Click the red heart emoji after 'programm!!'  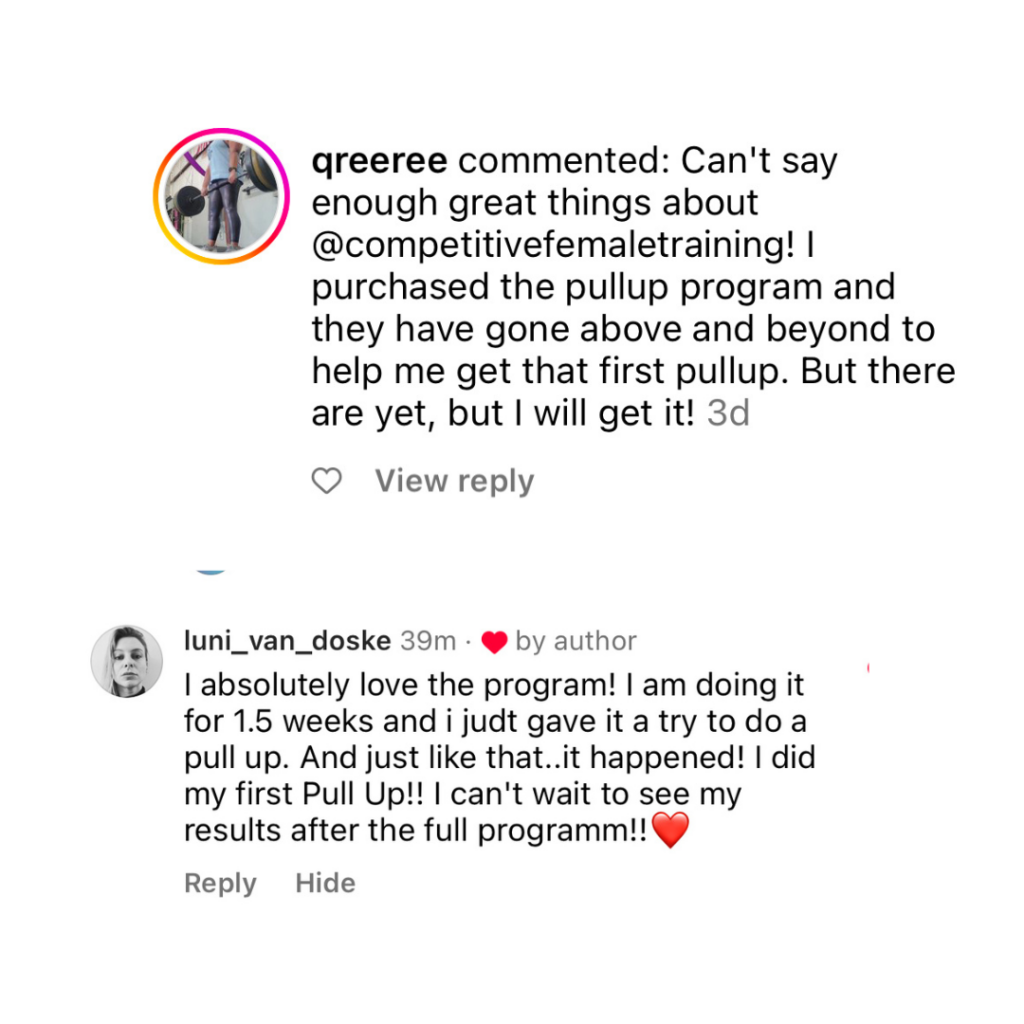(670, 830)
